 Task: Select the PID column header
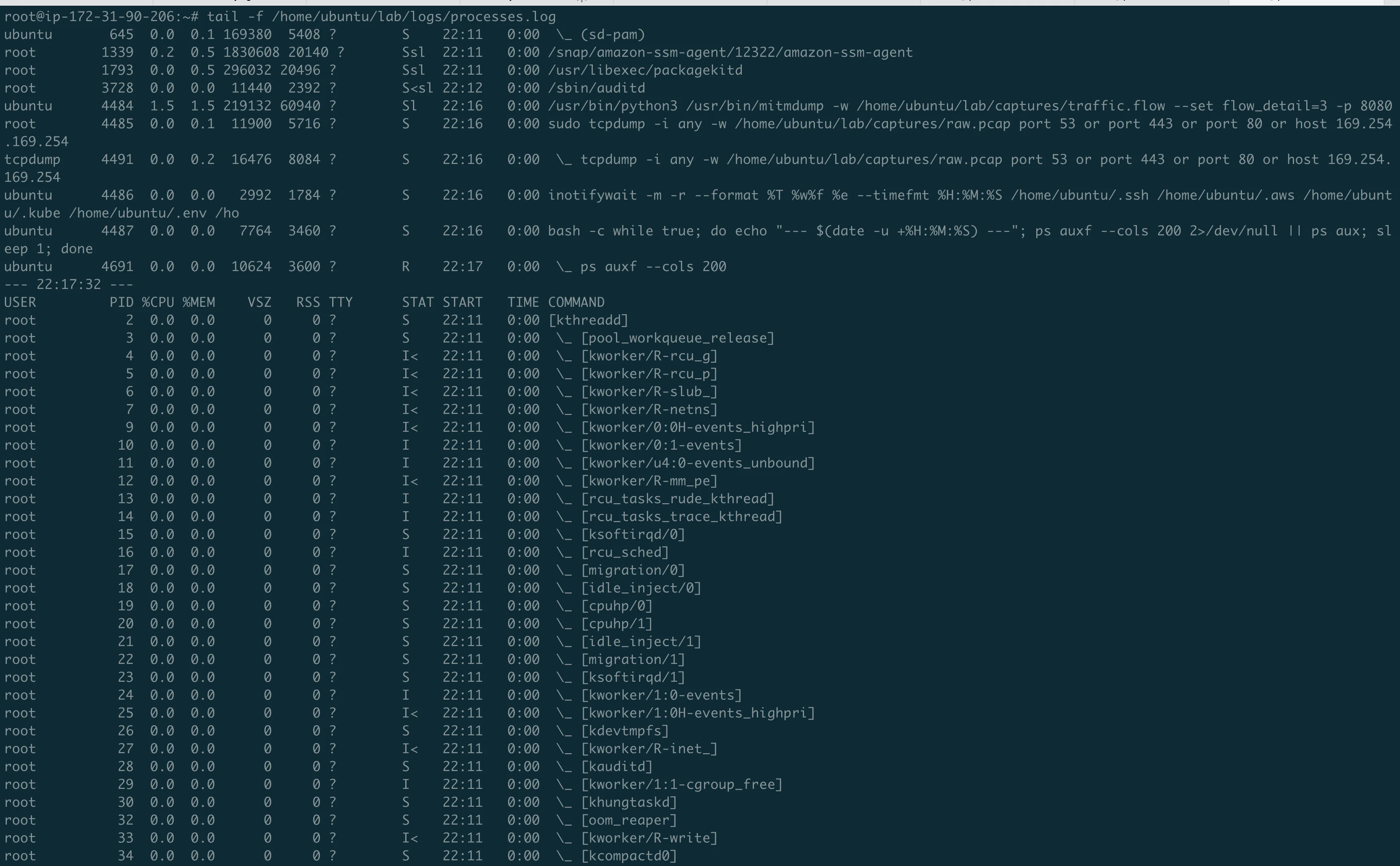122,302
